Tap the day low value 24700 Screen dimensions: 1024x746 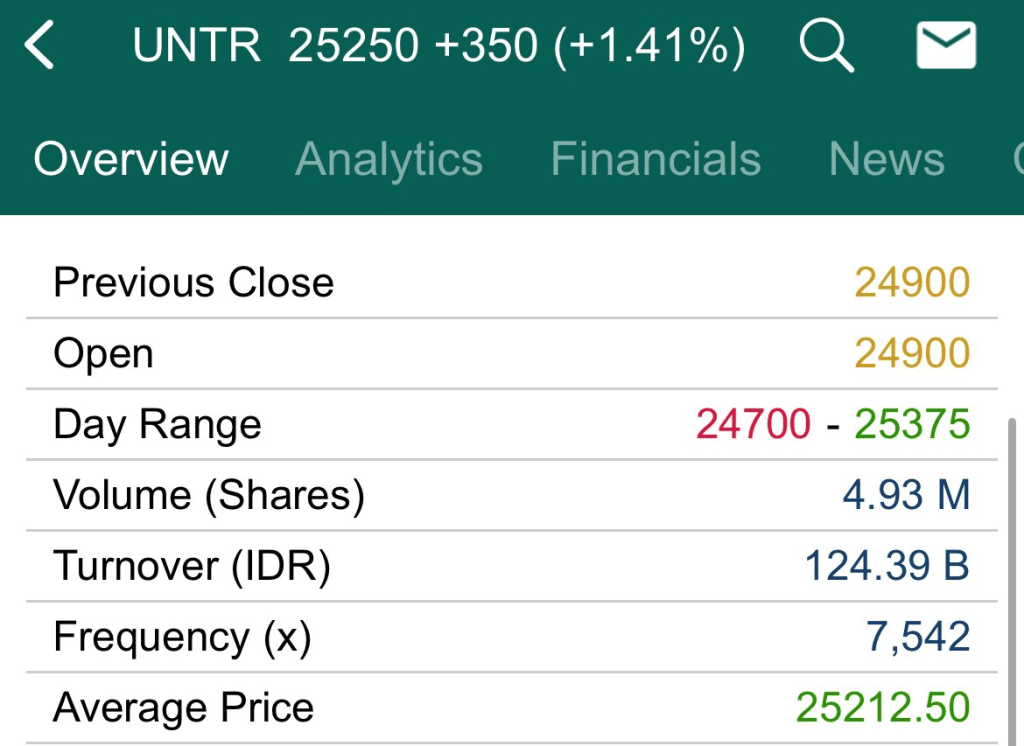tap(753, 425)
